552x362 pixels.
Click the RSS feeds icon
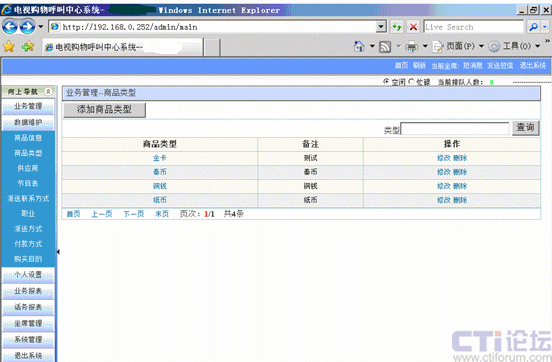pos(385,46)
